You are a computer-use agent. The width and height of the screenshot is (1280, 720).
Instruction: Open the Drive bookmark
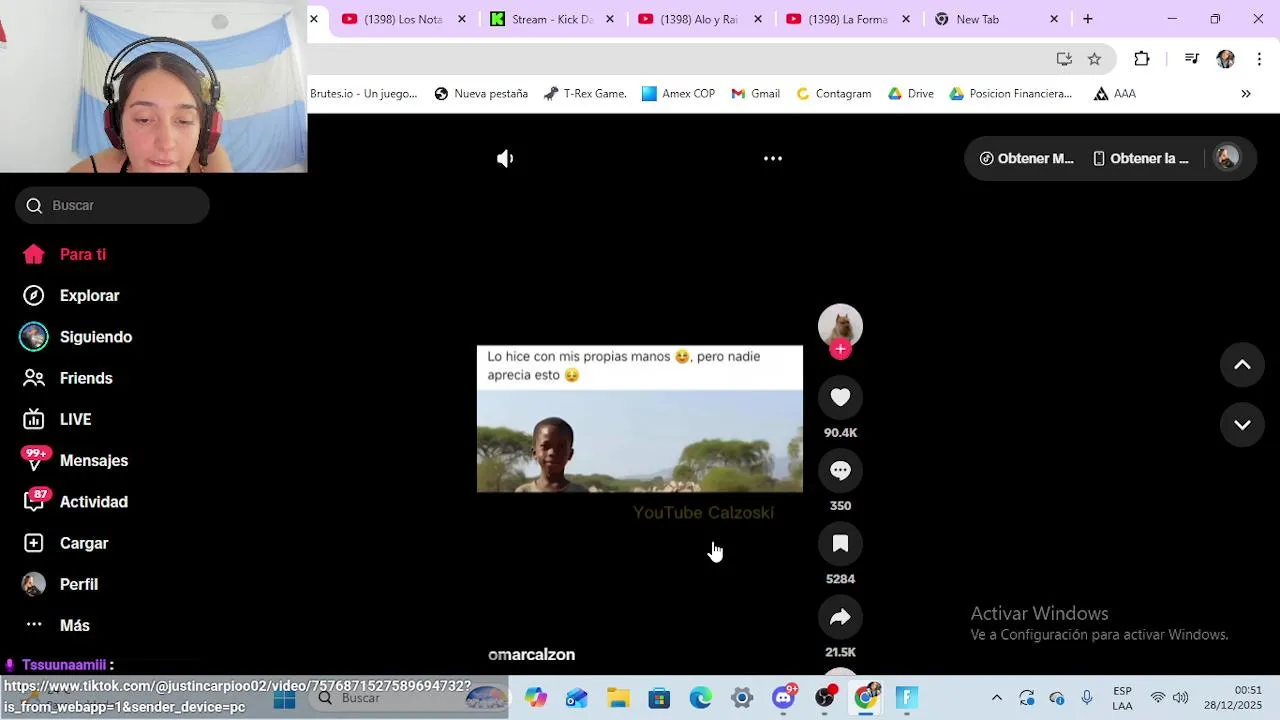(911, 93)
